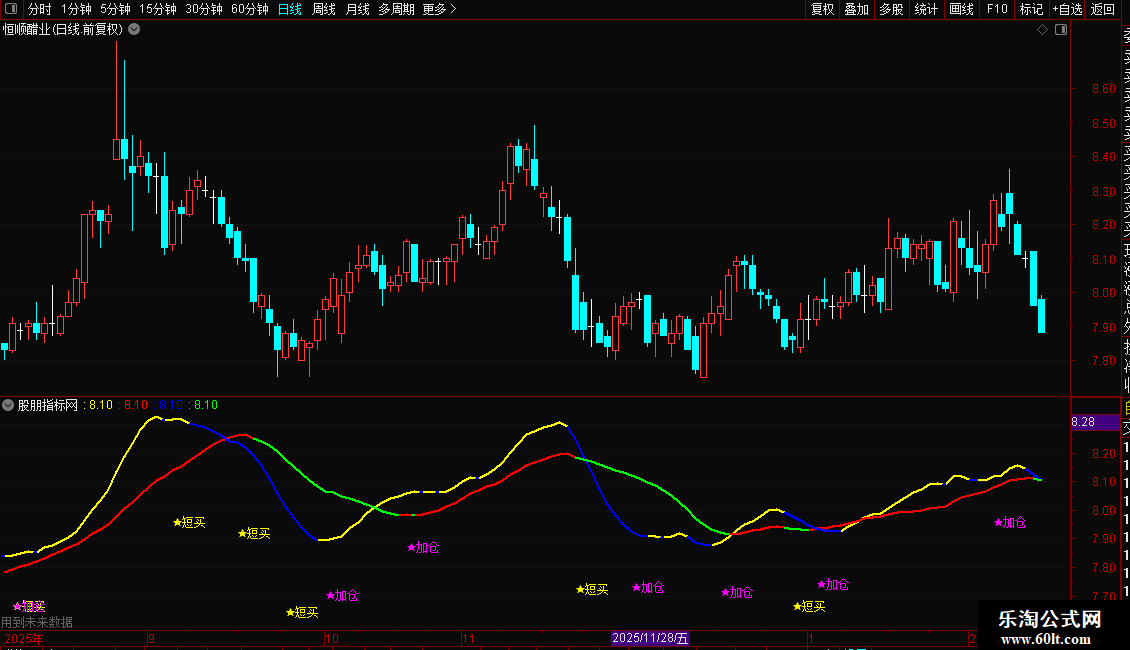This screenshot has height=650, width=1130.
Task: Select the 1分钟 timeframe
Action: [x=76, y=9]
